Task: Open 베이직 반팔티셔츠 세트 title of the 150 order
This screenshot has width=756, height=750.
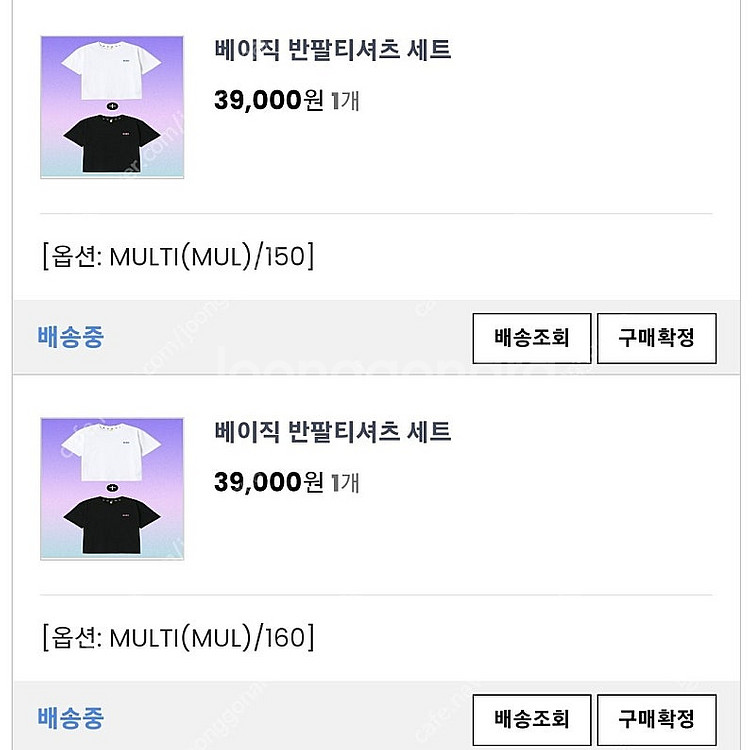Action: pyautogui.click(x=333, y=50)
